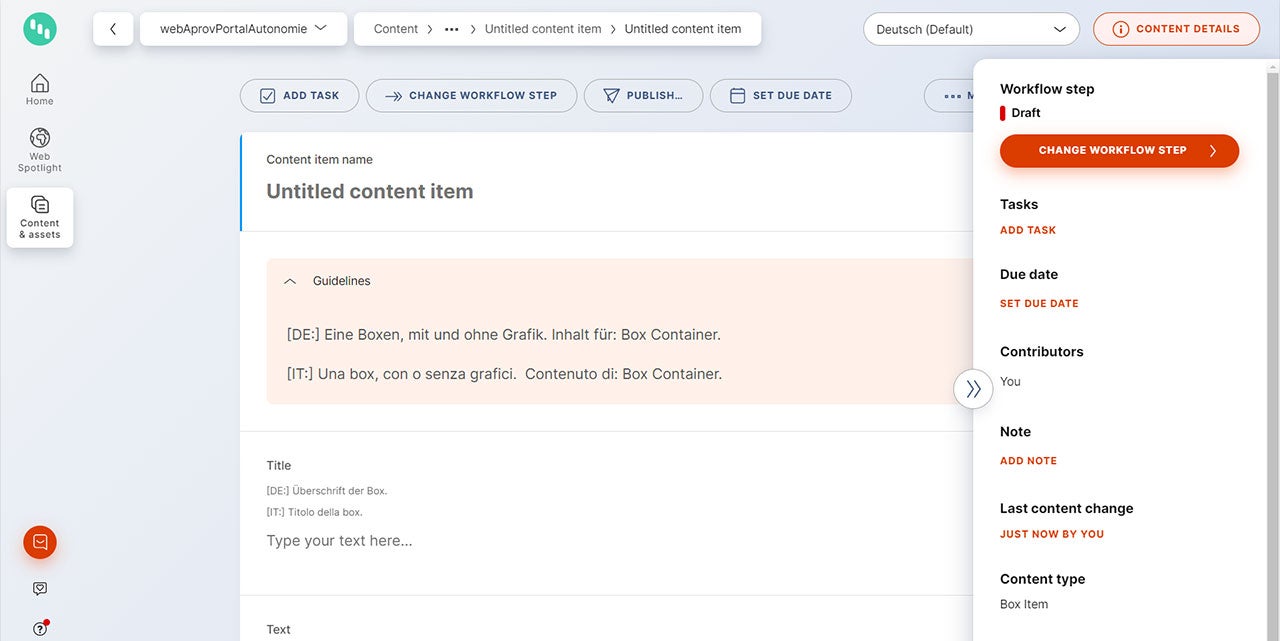Click Publish in the toolbar

click(x=641, y=96)
